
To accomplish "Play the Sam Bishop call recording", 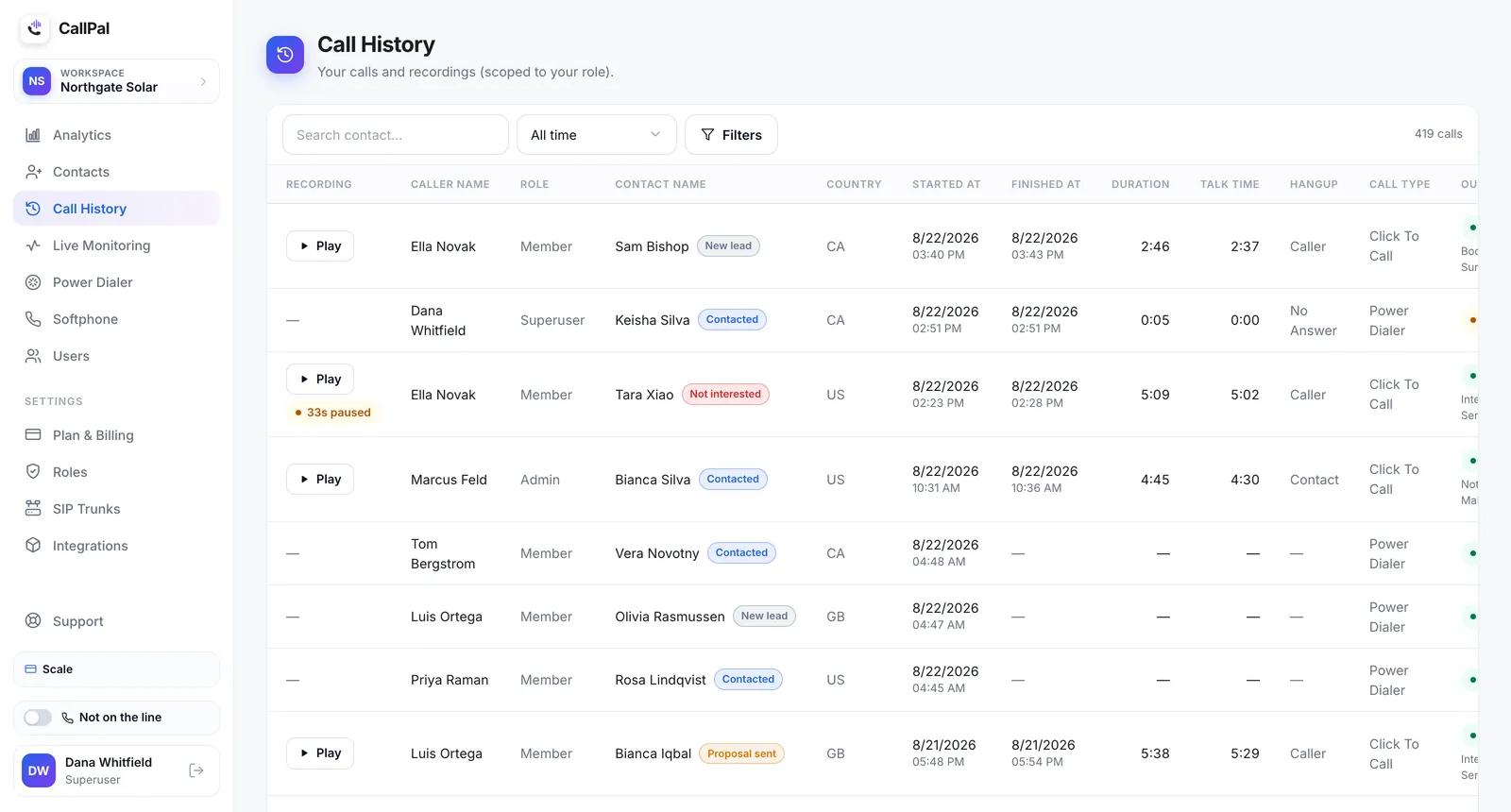I will tap(320, 246).
